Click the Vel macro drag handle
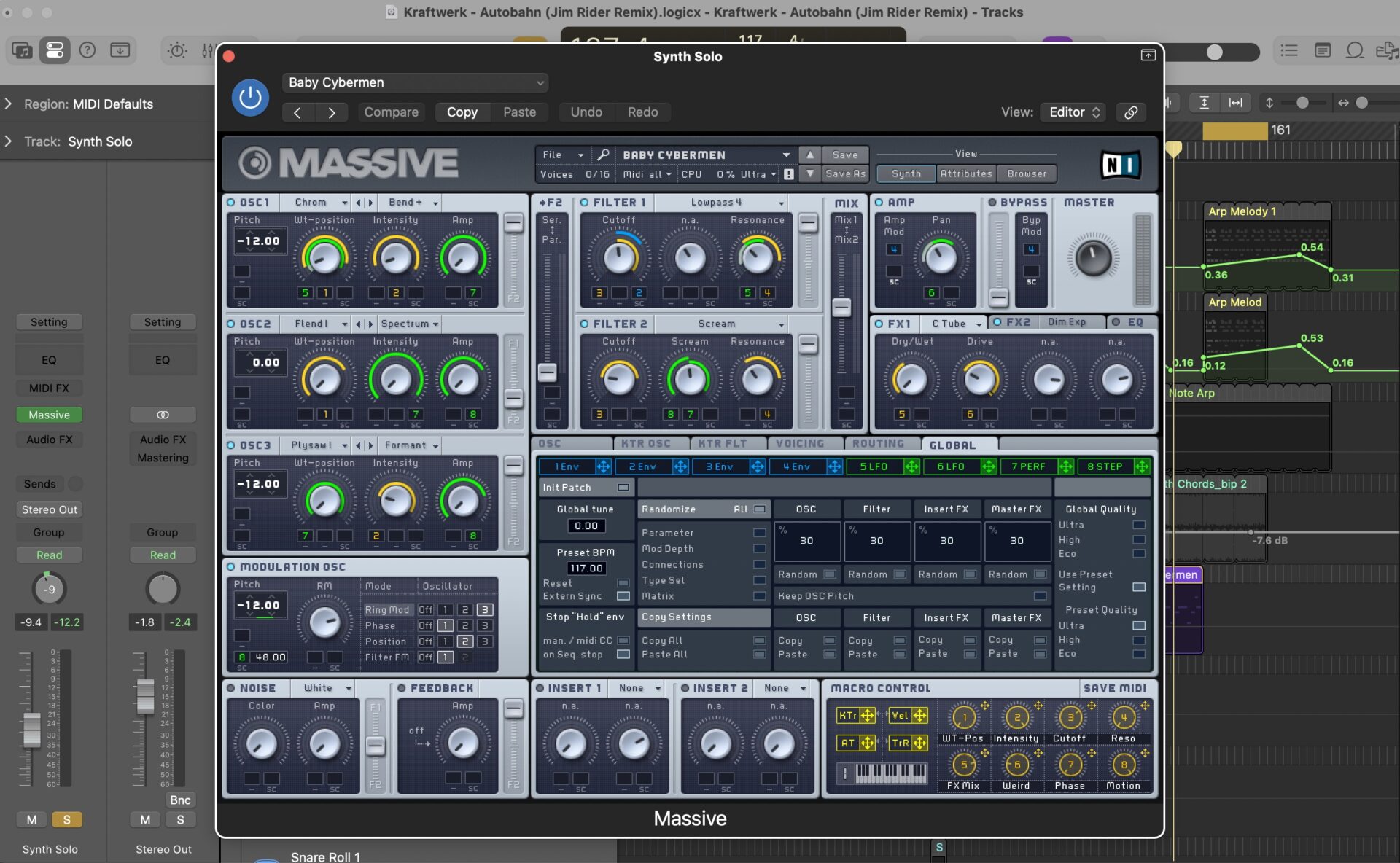 (x=919, y=716)
